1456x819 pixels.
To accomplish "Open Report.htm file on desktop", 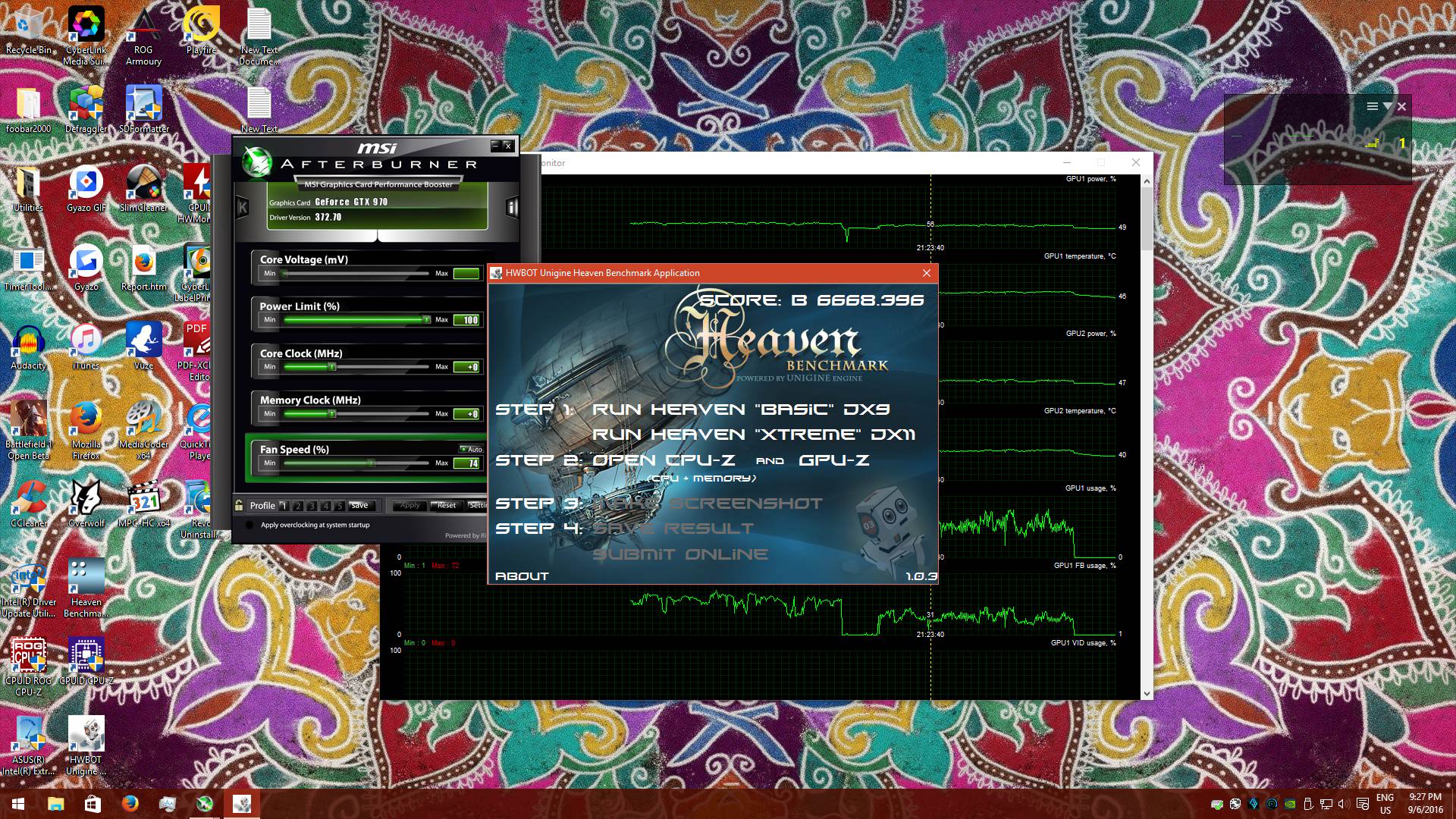I will [x=143, y=268].
